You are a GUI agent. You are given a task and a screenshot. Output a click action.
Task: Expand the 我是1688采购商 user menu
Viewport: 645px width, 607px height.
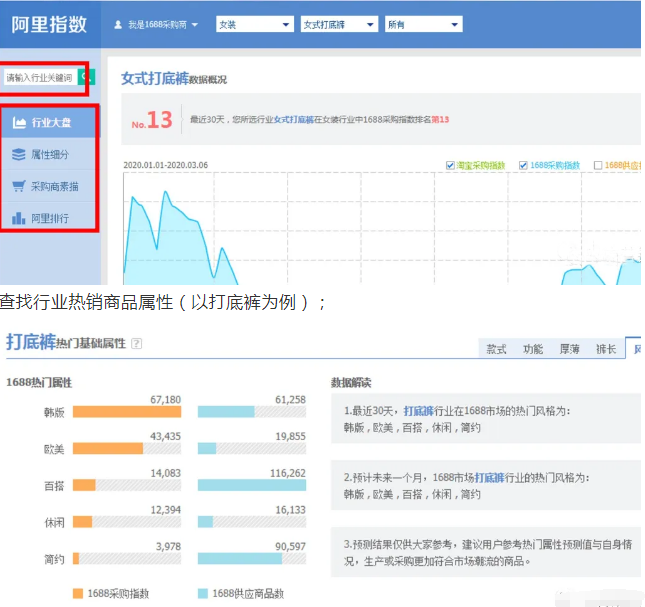tap(156, 25)
